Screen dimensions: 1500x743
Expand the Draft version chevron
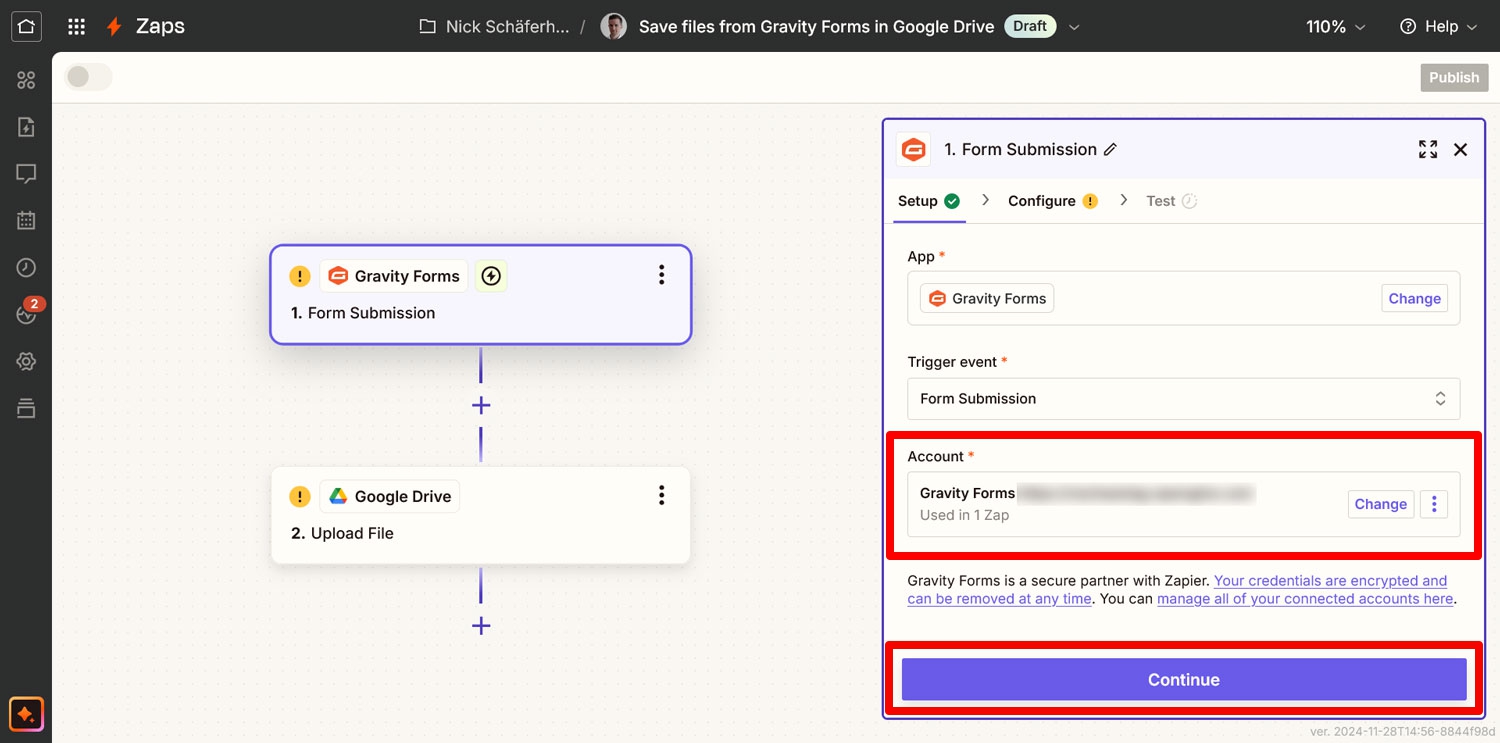tap(1075, 27)
